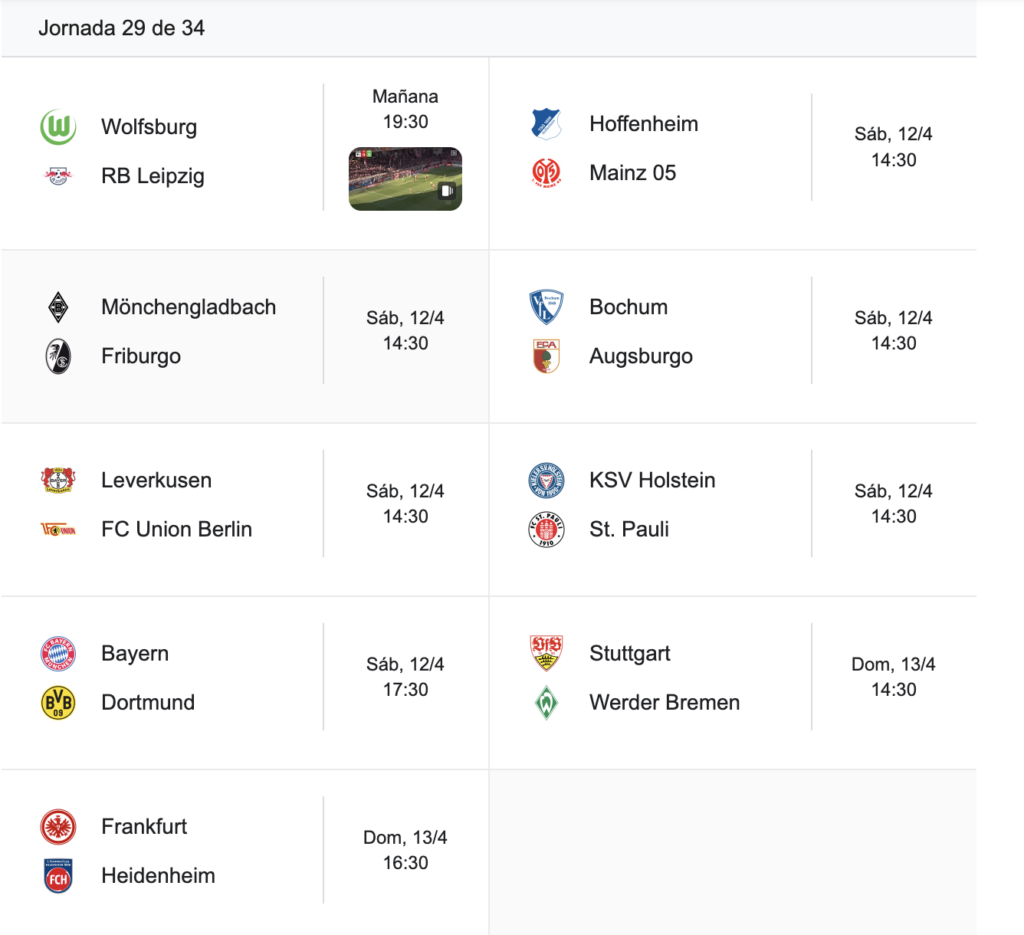
Task: Click the Dortmund BVB badge
Action: point(58,703)
